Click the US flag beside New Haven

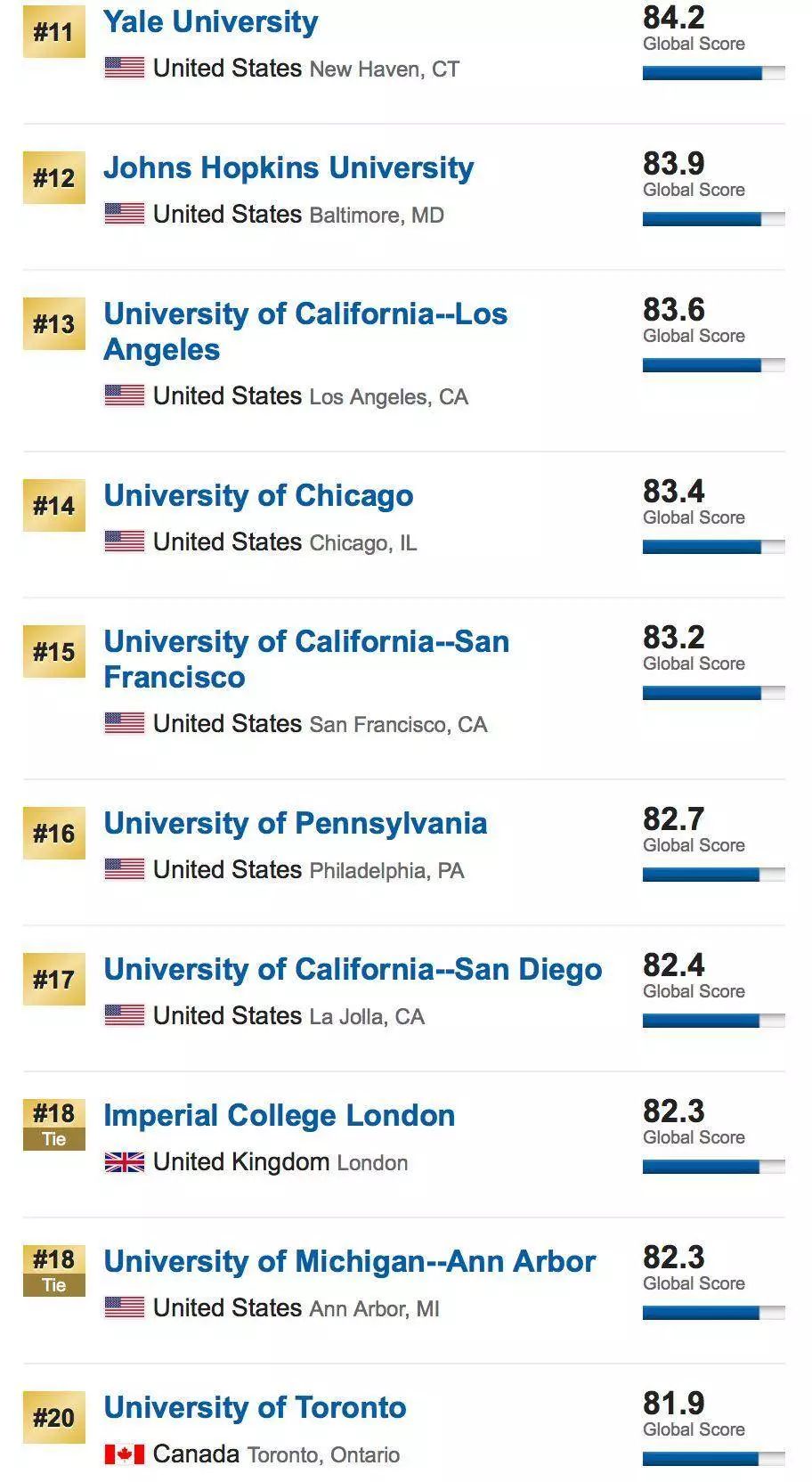(x=124, y=68)
